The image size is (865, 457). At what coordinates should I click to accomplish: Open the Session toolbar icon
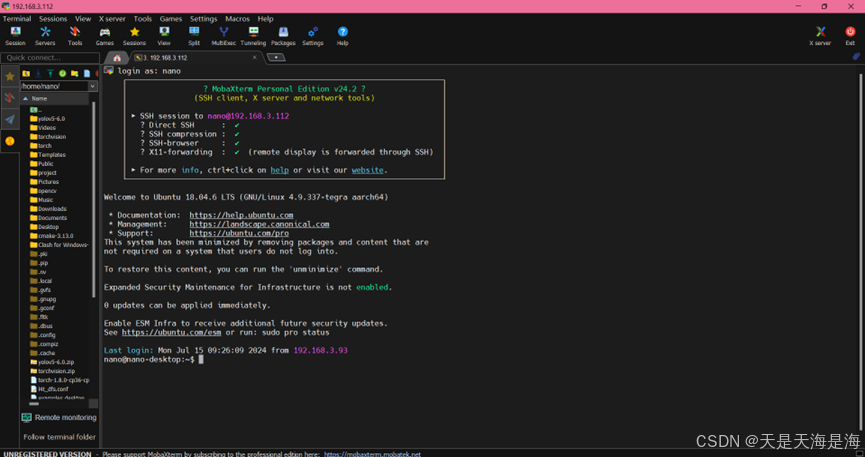coord(15,36)
